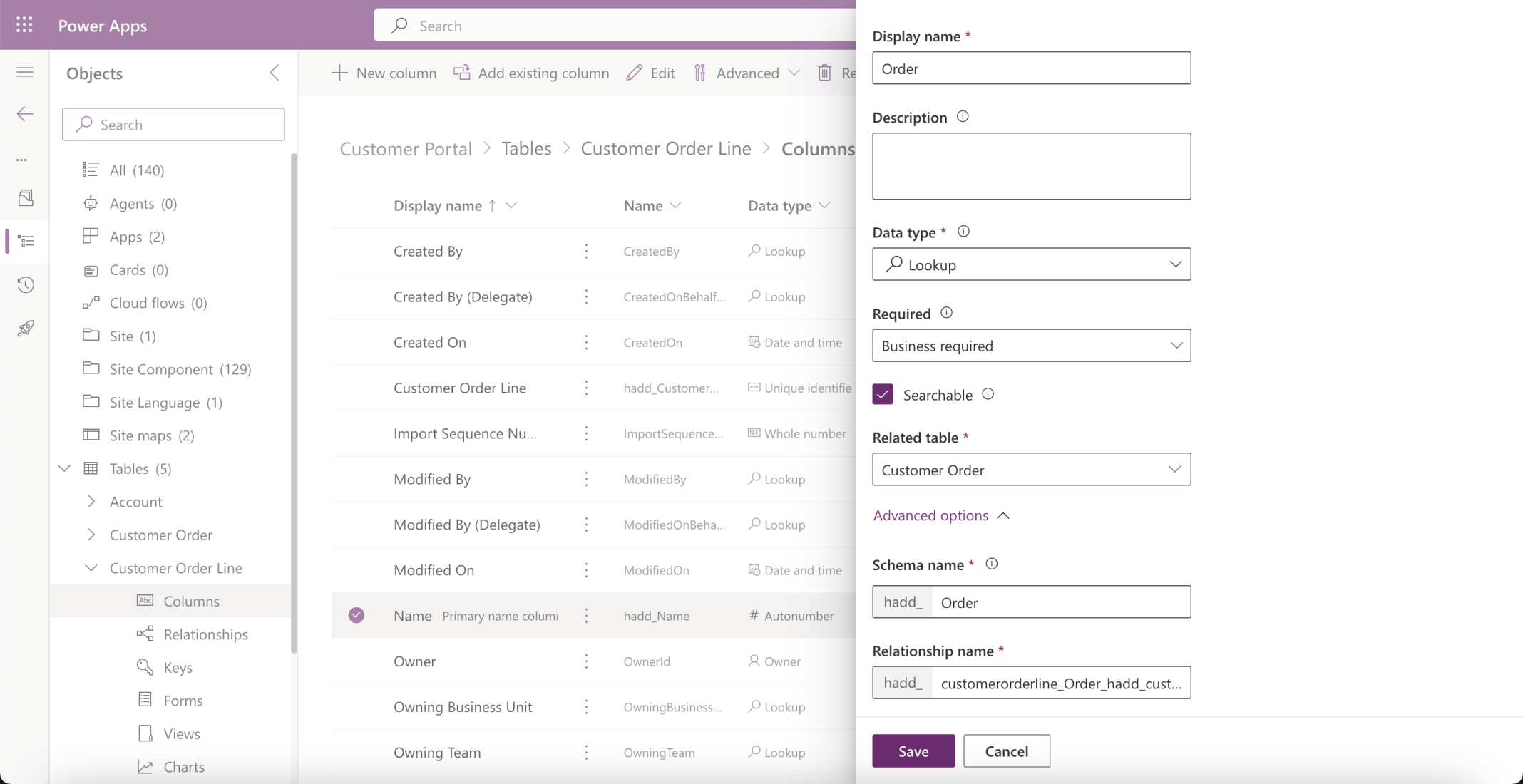Click the Schema name info icon
Viewport: 1523px width, 784px height.
point(991,564)
